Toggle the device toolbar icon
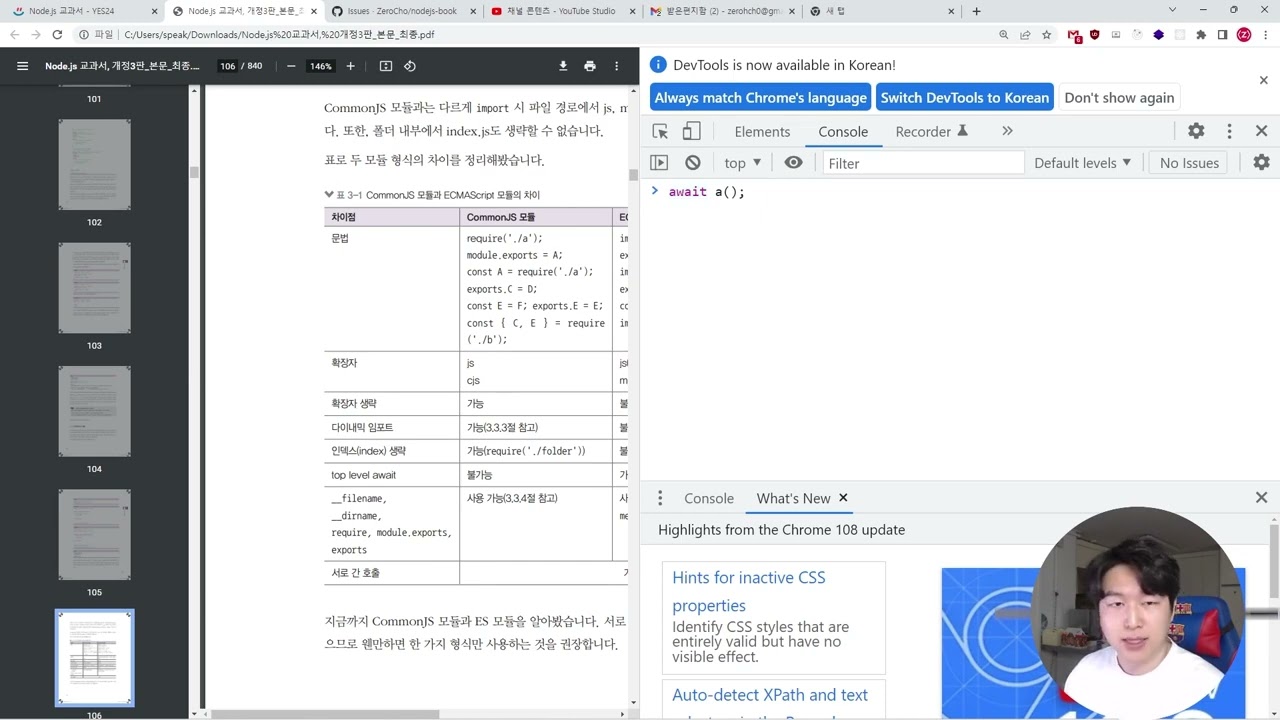 click(691, 131)
